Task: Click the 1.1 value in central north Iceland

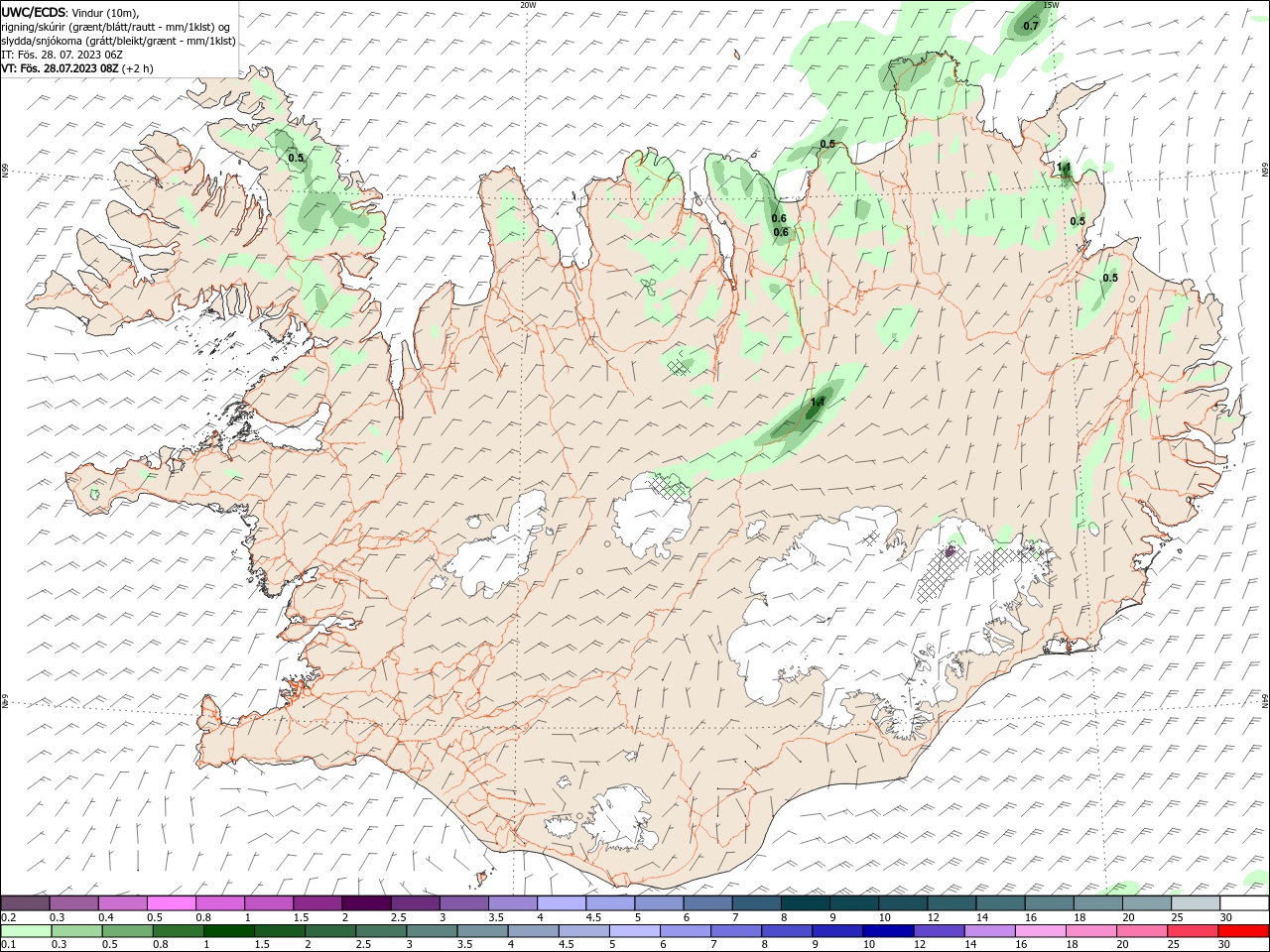Action: point(818,402)
